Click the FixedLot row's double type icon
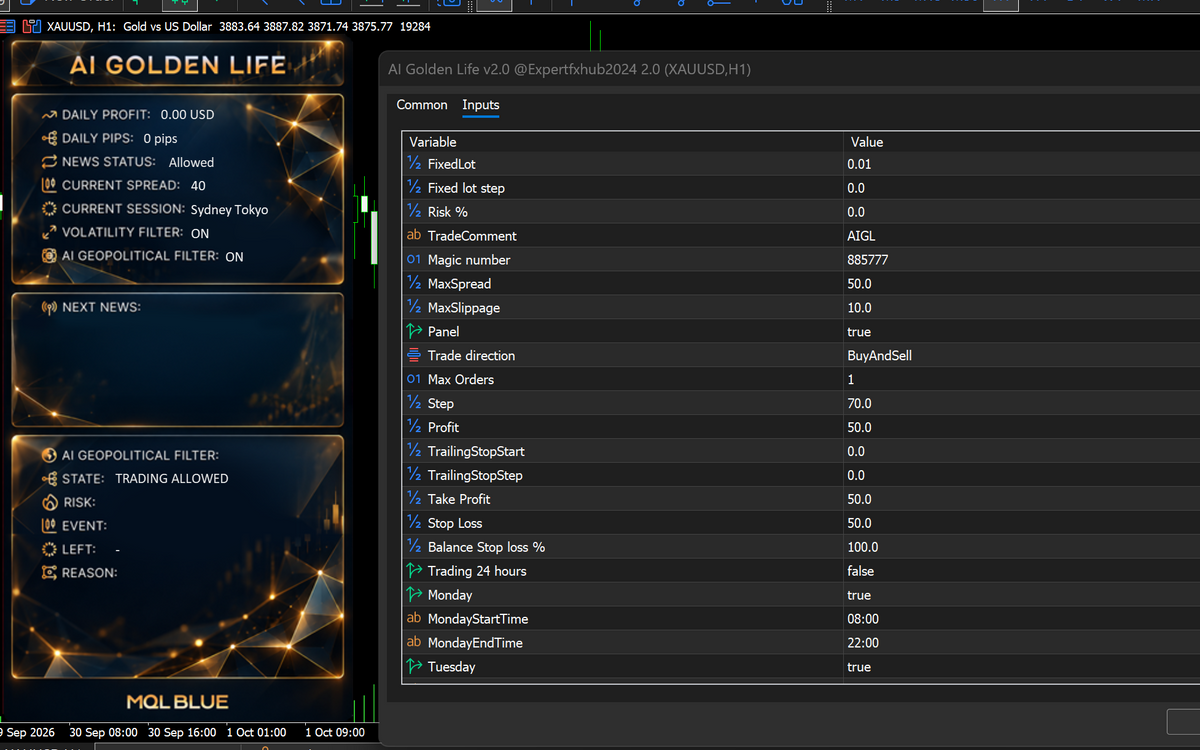The width and height of the screenshot is (1200, 750). pos(414,163)
